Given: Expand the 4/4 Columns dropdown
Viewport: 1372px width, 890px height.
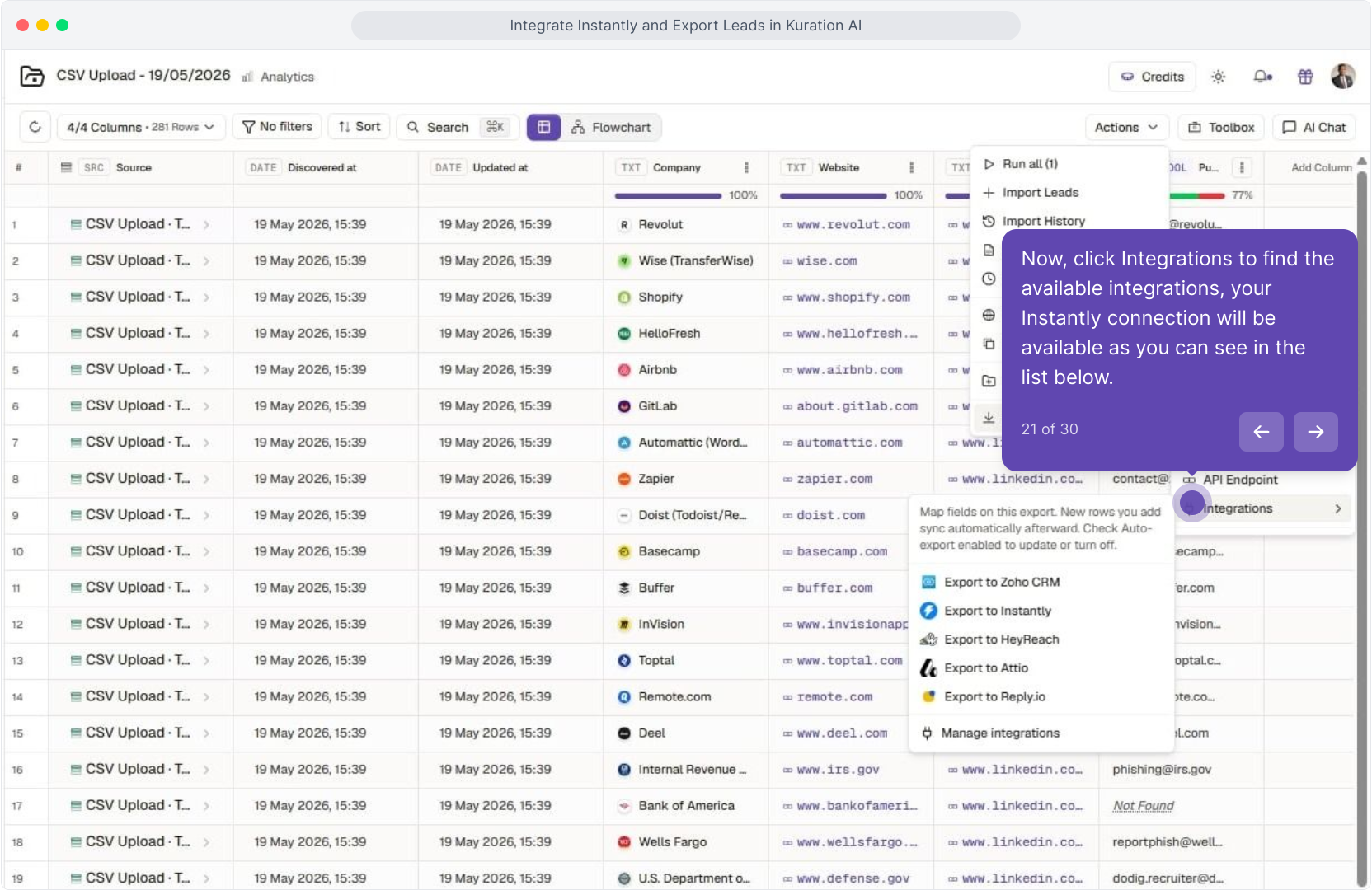Looking at the screenshot, I should point(141,127).
